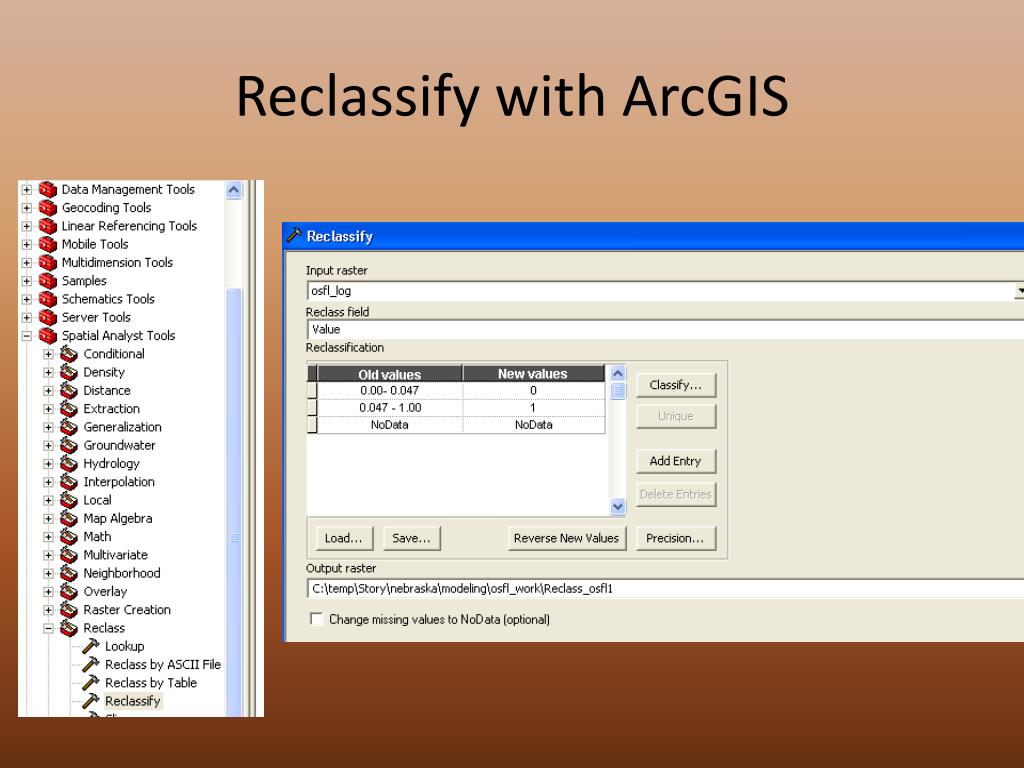This screenshot has width=1024, height=768.
Task: Click the Output raster path field
Action: (665, 588)
